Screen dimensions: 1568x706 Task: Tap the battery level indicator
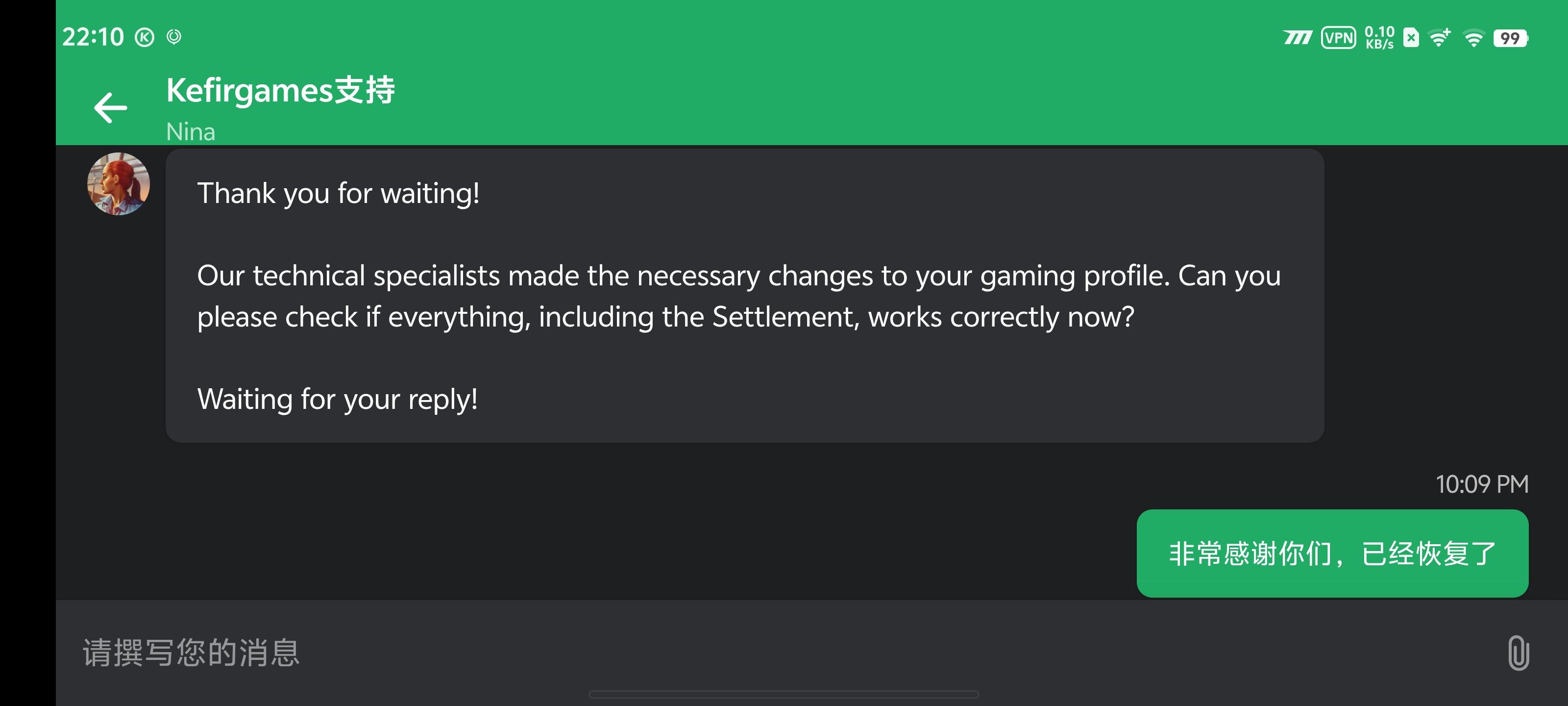(x=1510, y=38)
